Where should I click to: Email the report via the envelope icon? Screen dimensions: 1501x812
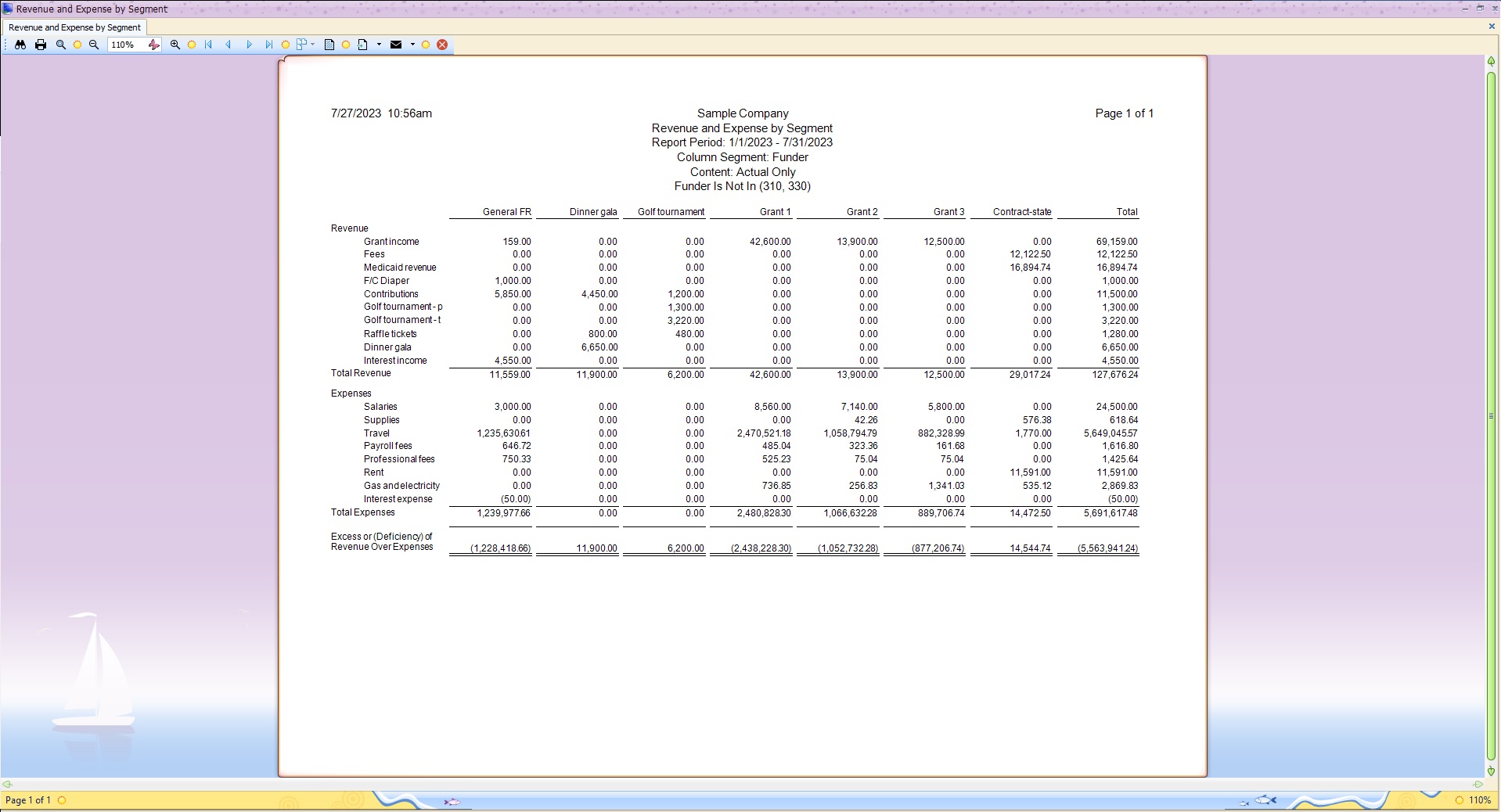tap(397, 45)
